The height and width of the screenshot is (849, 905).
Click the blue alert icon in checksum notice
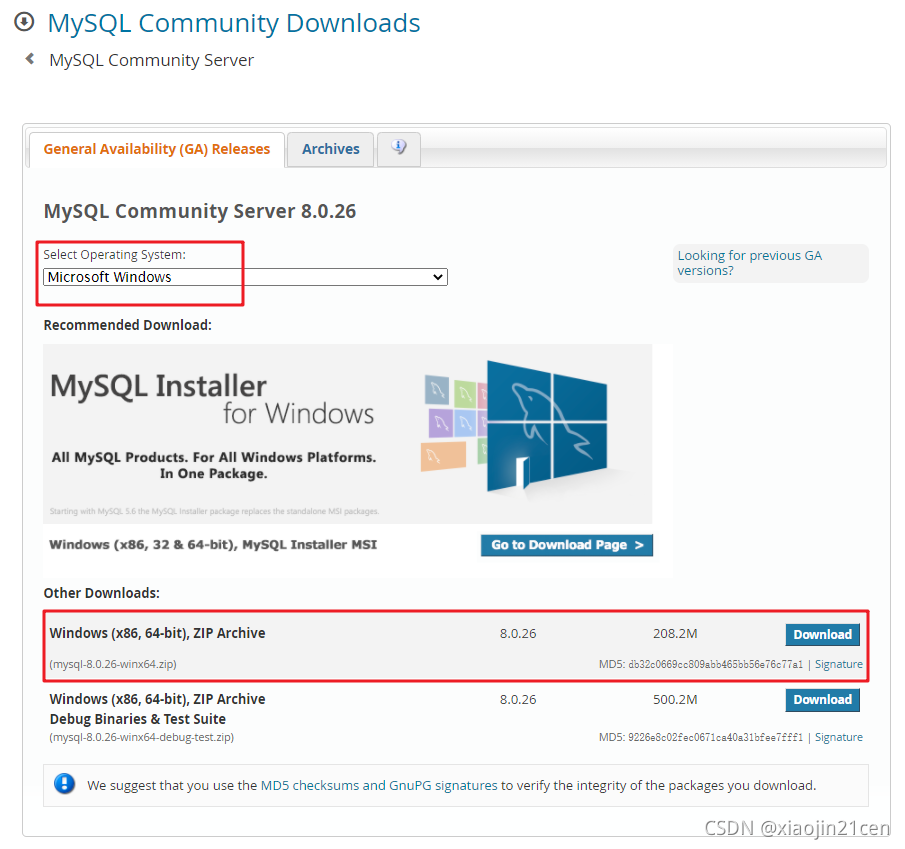(65, 784)
